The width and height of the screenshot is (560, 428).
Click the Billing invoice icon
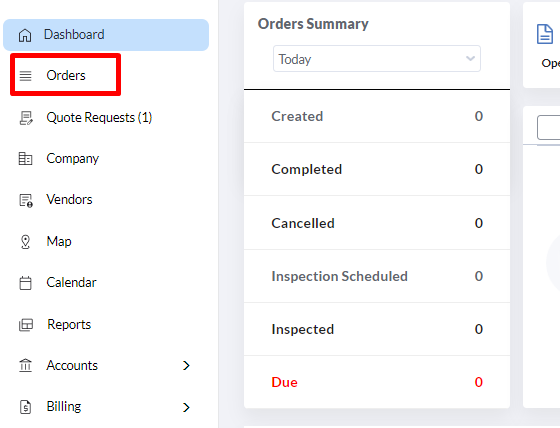25,407
